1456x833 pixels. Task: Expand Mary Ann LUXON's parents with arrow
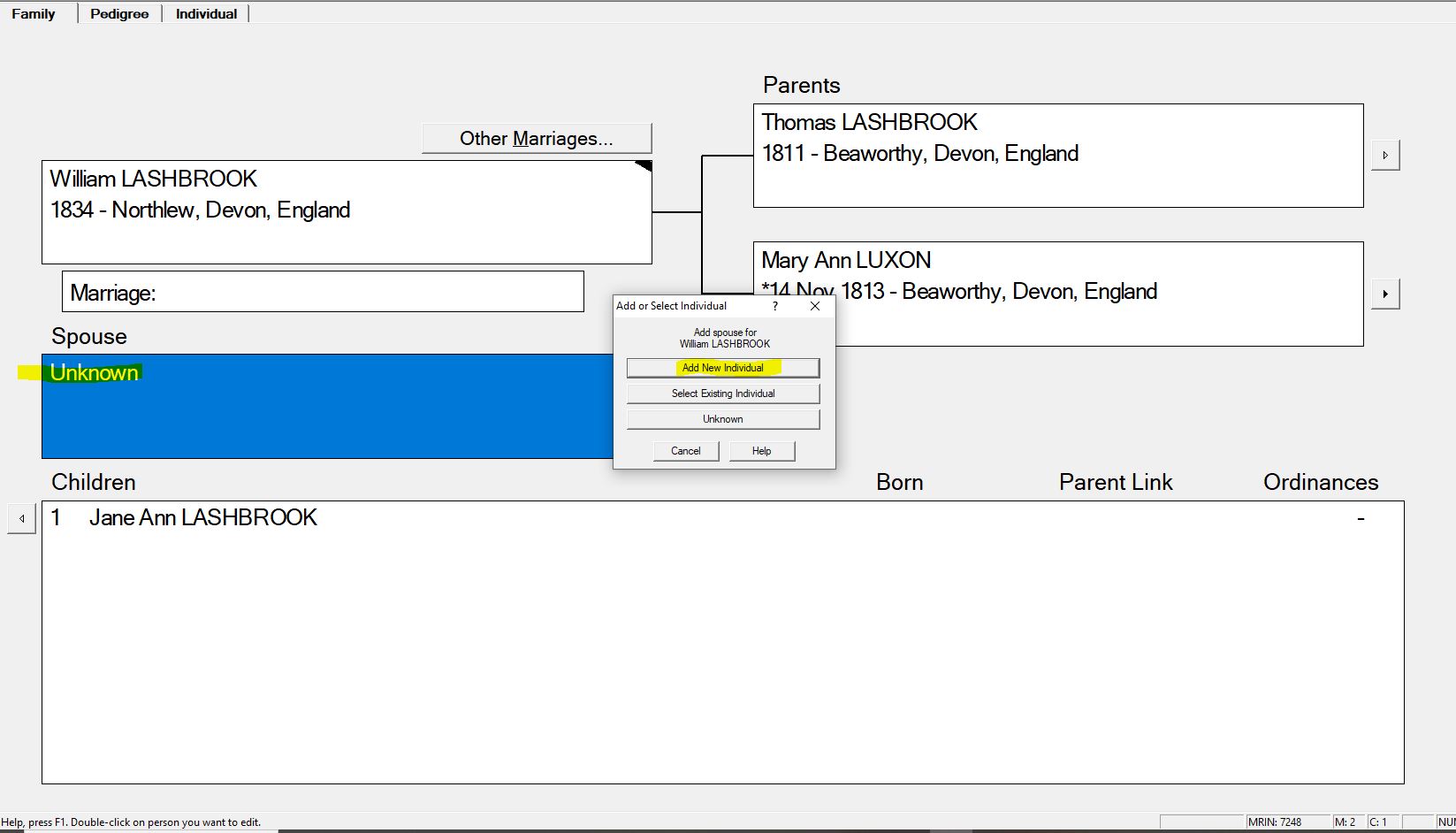point(1385,294)
